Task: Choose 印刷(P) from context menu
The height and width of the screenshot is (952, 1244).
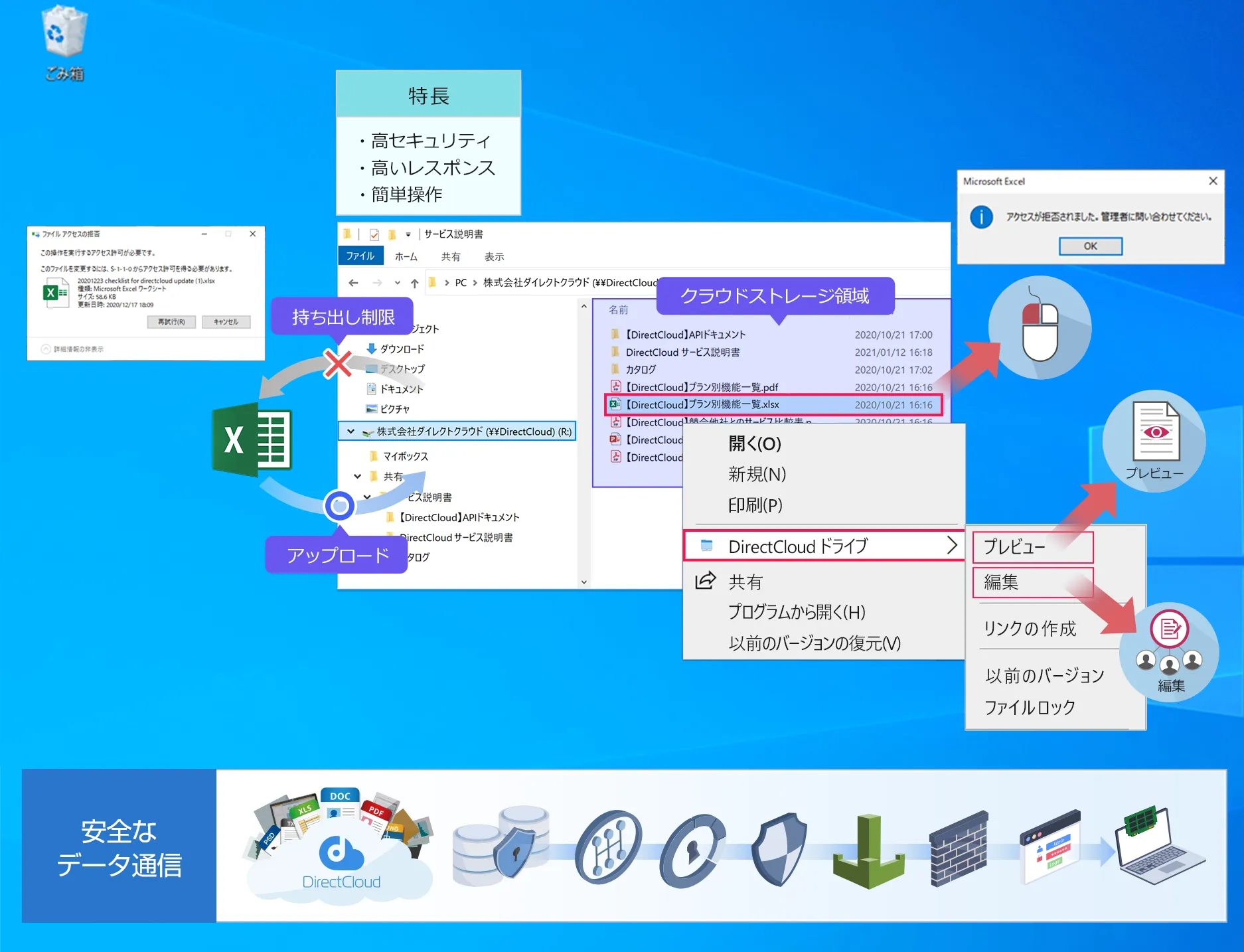Action: [755, 505]
